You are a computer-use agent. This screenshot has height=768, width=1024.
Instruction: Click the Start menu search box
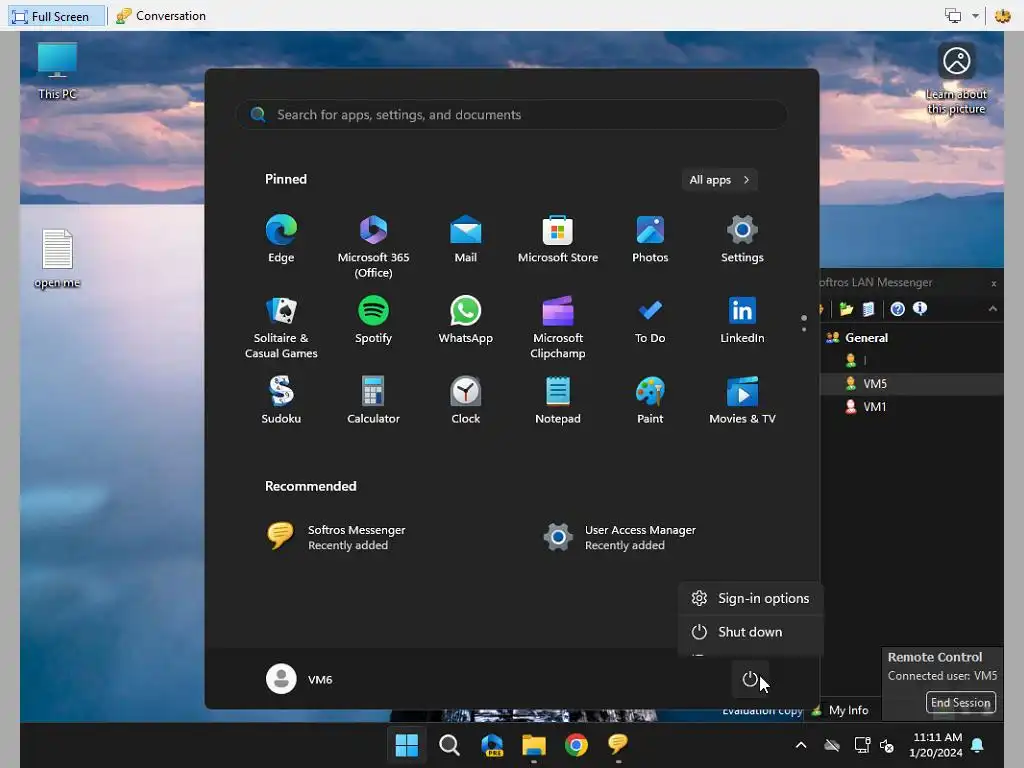(511, 114)
